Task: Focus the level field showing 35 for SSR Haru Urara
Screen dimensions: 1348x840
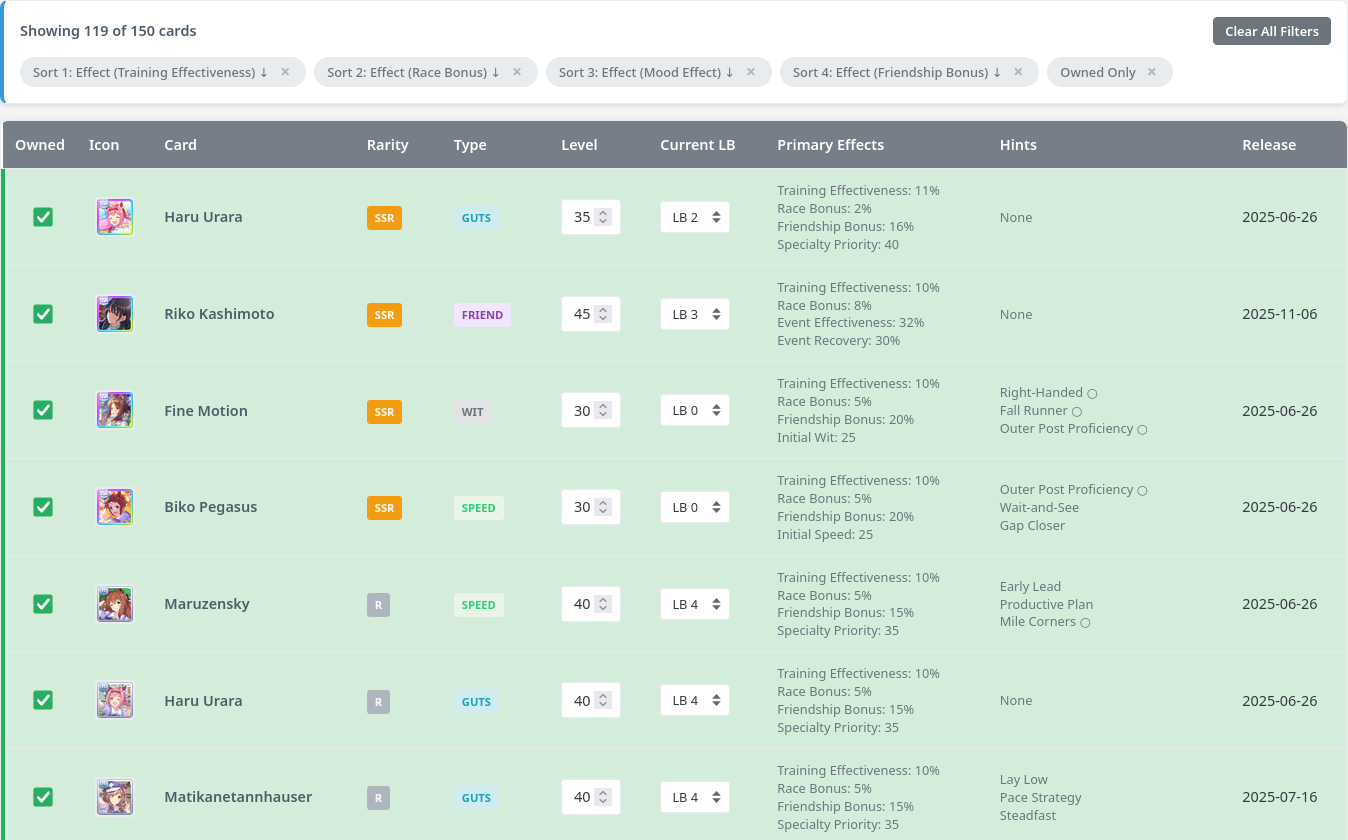Action: (x=590, y=217)
